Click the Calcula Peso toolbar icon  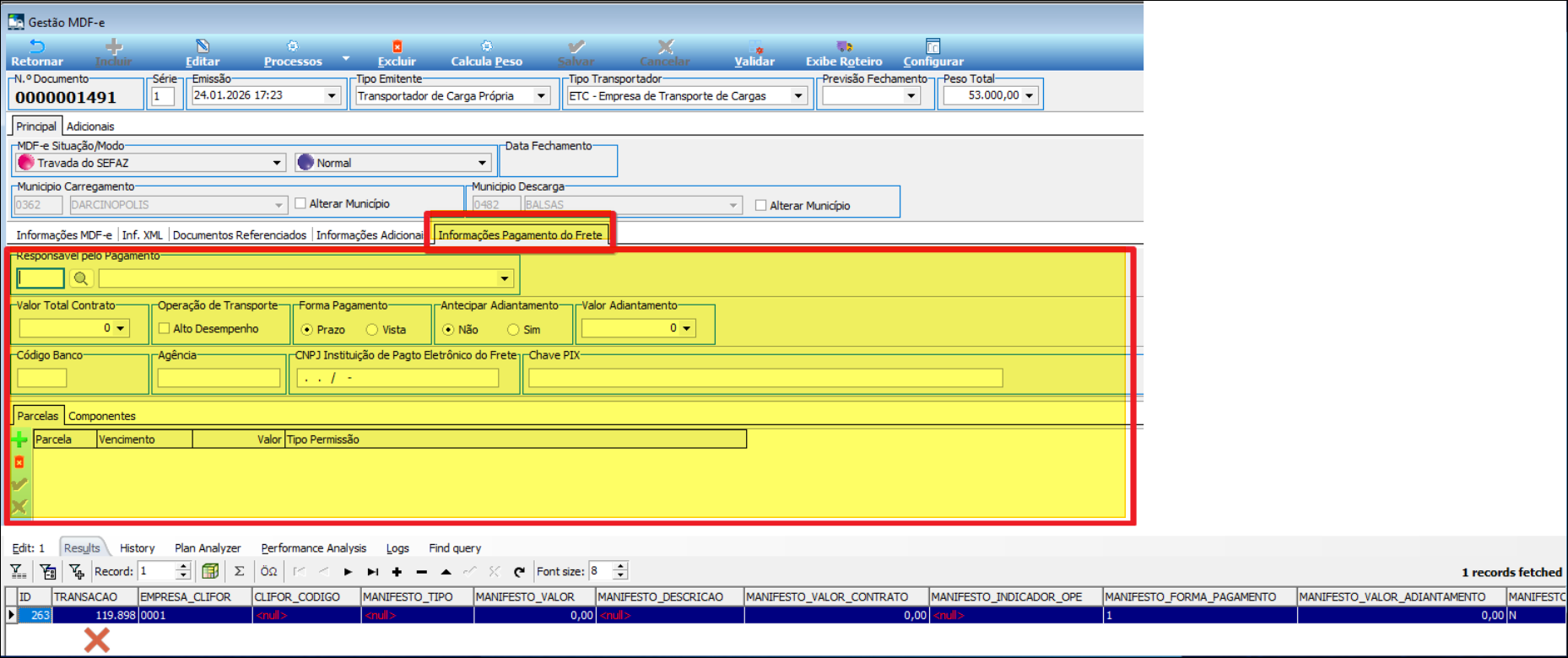[486, 47]
